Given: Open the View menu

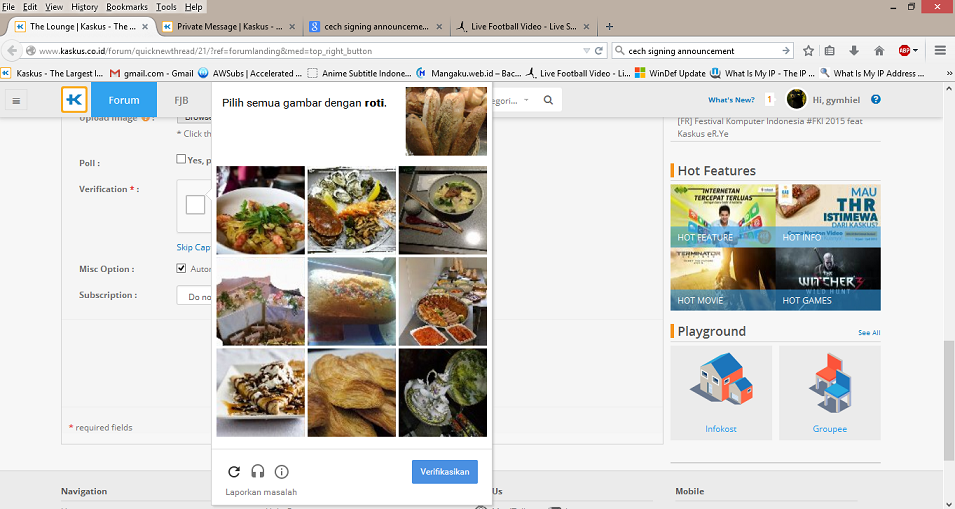Looking at the screenshot, I should pyautogui.click(x=54, y=7).
